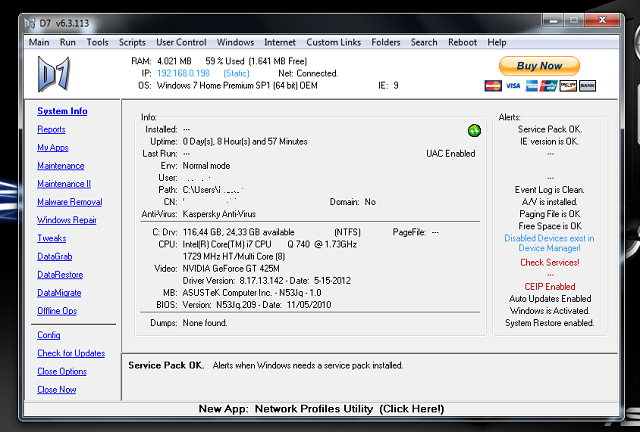Viewport: 640px width, 432px height.
Task: Open the Run menu
Action: point(67,42)
